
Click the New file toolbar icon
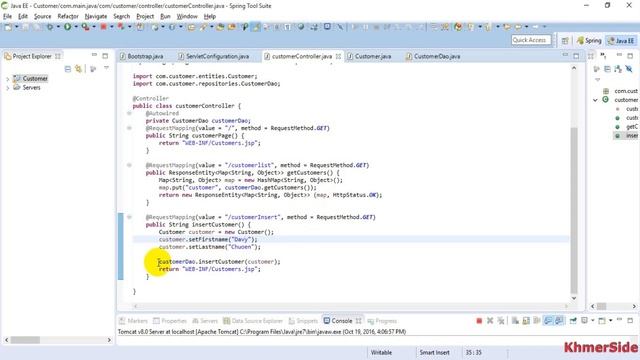point(8,27)
